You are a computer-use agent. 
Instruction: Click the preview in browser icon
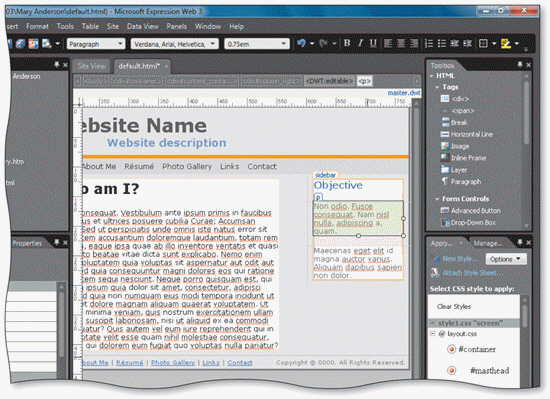coord(46,43)
